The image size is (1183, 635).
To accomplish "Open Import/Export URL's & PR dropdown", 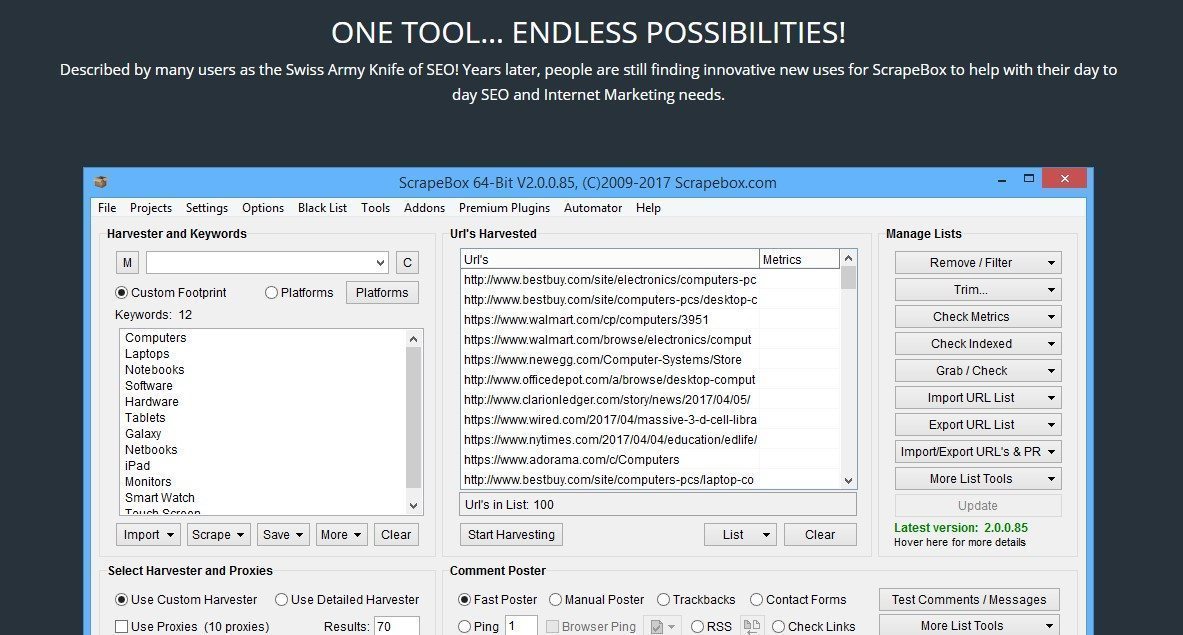I will click(978, 452).
